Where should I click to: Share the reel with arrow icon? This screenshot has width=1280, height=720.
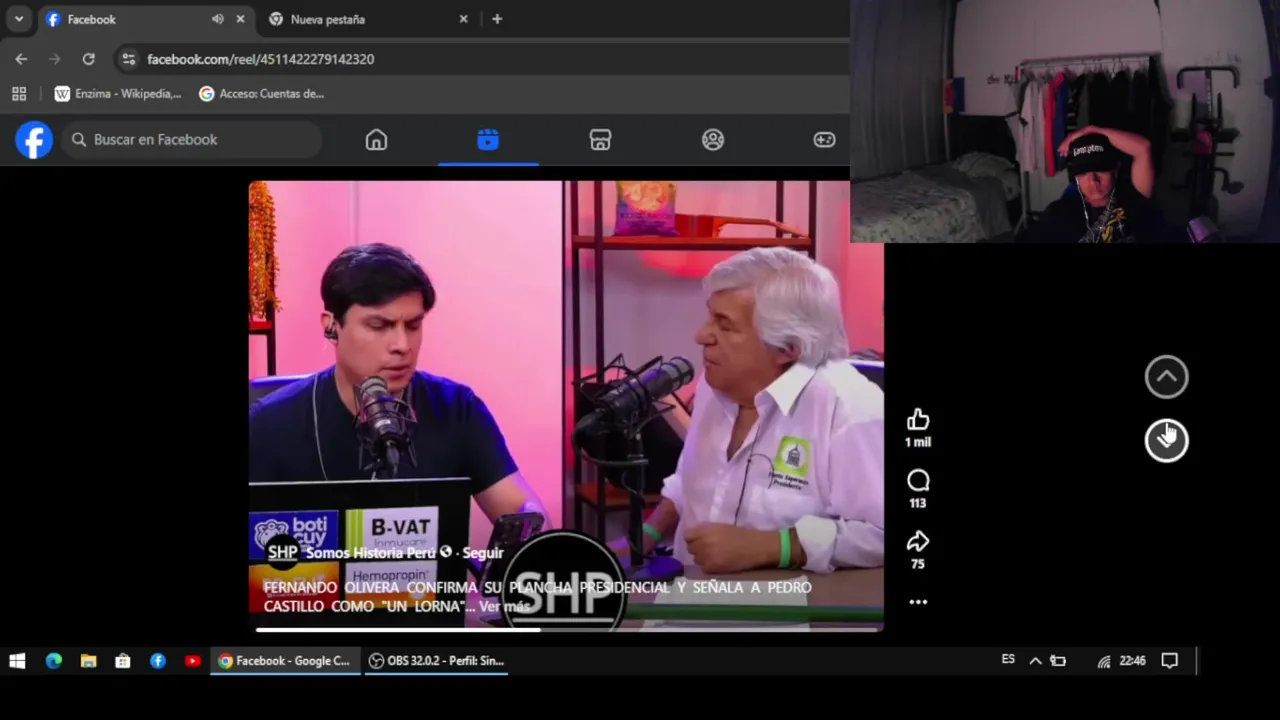pos(918,542)
